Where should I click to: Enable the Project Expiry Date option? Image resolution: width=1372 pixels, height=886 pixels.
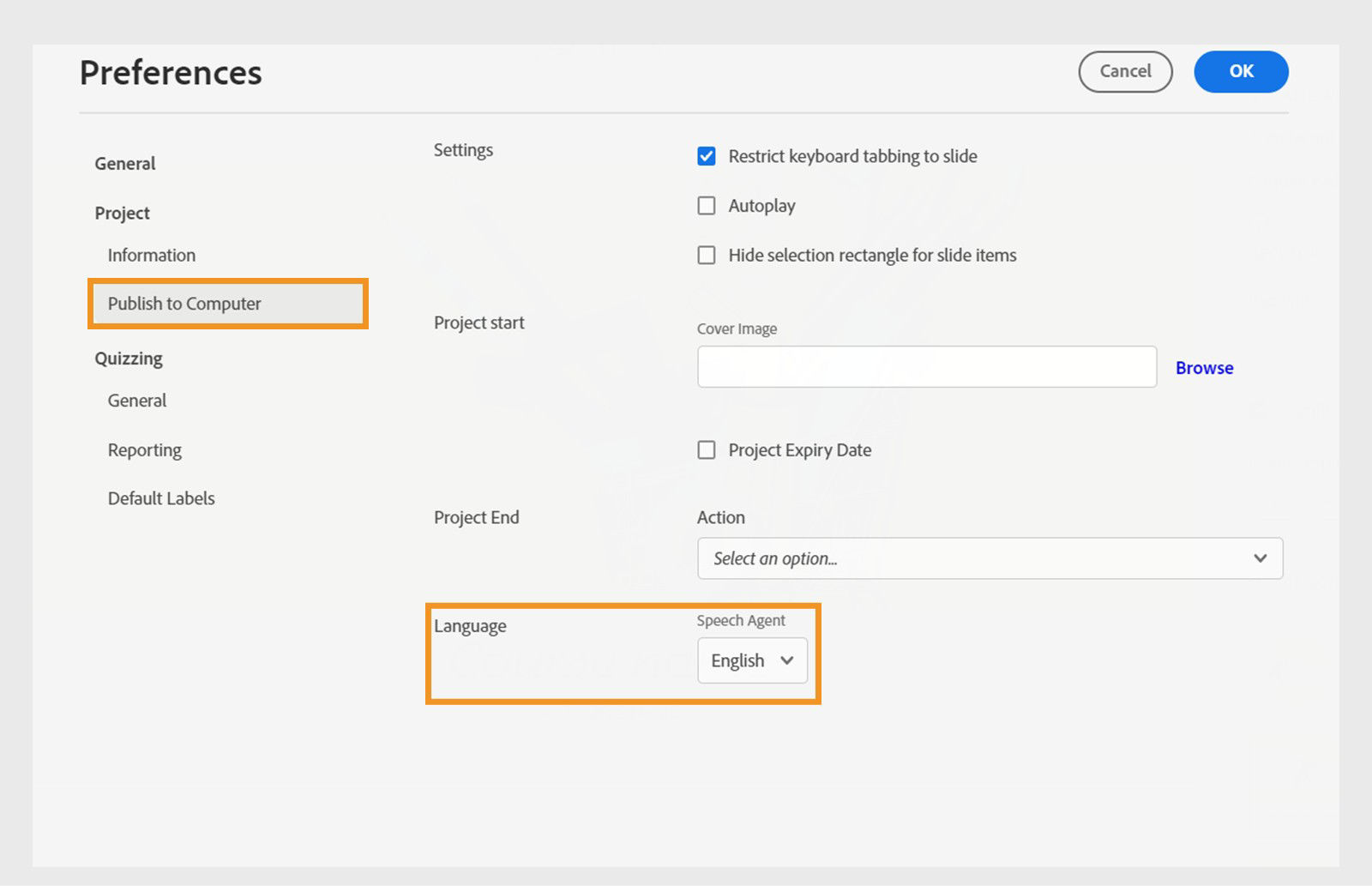pyautogui.click(x=706, y=449)
